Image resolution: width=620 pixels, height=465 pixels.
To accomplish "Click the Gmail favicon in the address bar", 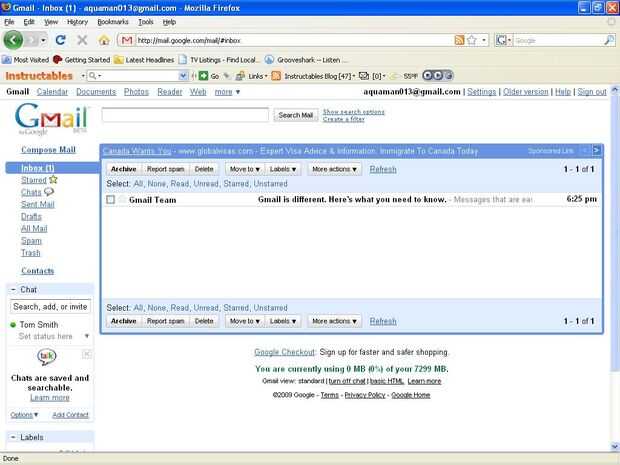I will pos(127,40).
